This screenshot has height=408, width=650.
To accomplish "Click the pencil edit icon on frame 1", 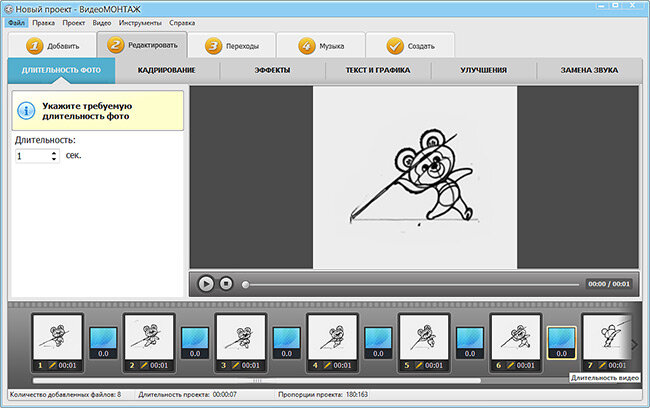I will click(x=52, y=365).
